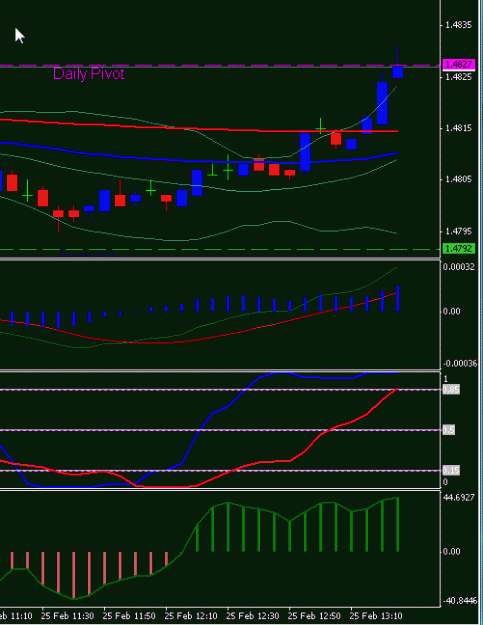Viewport: 483px width, 625px height.
Task: Select the dashed green 1.4792 level line
Action: pos(219,250)
